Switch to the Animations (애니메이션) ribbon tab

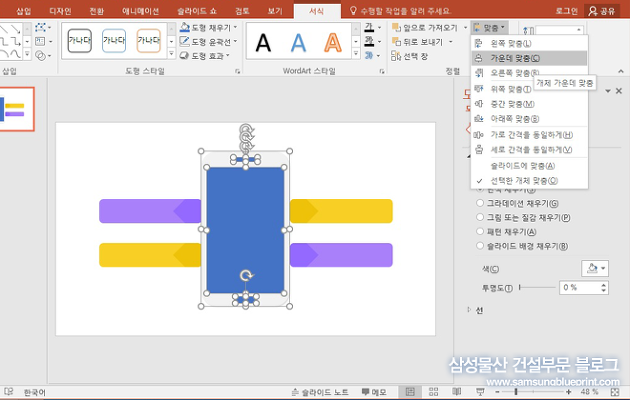point(140,11)
